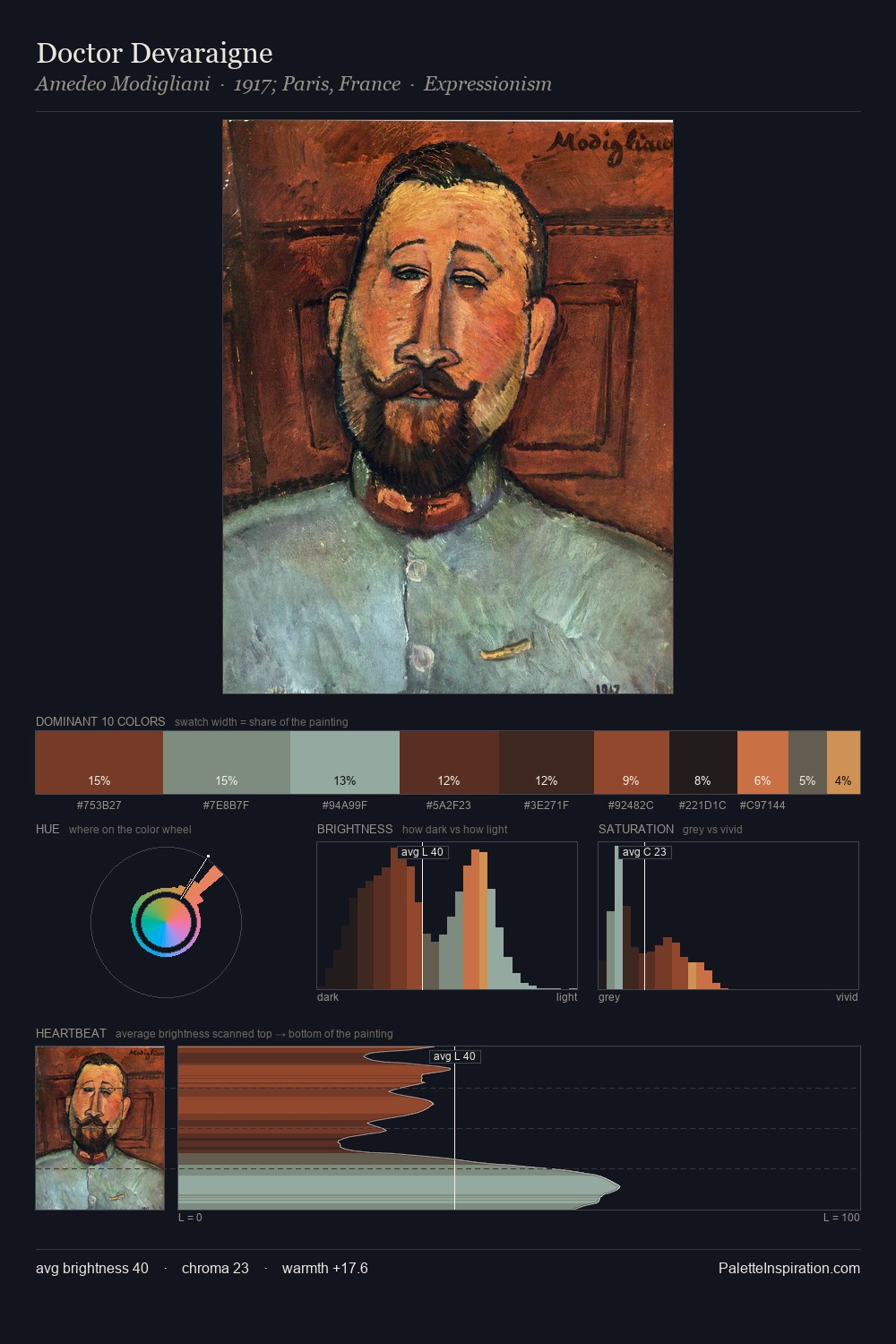Click the brightness histogram chart

tap(447, 916)
